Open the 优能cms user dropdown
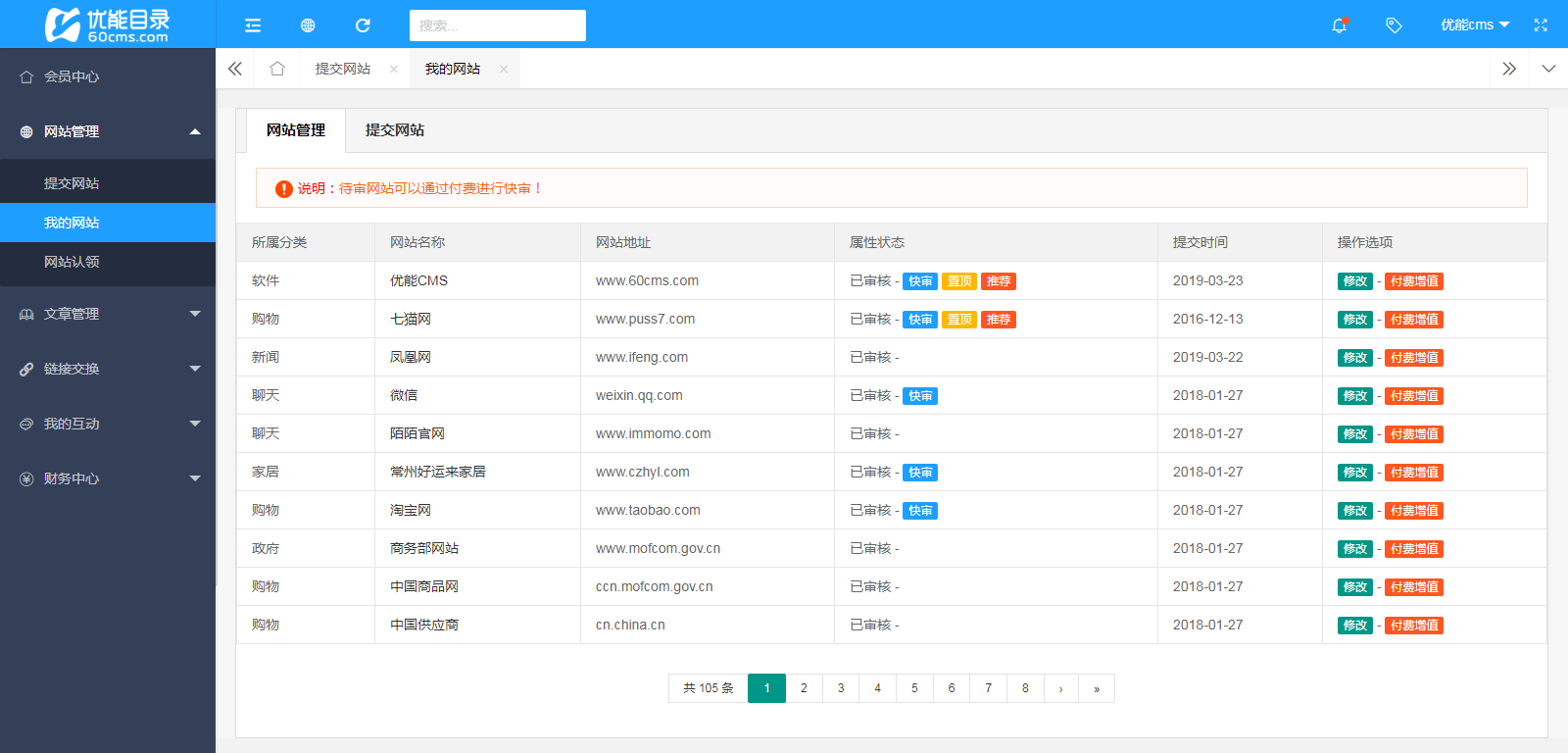 [x=1475, y=25]
